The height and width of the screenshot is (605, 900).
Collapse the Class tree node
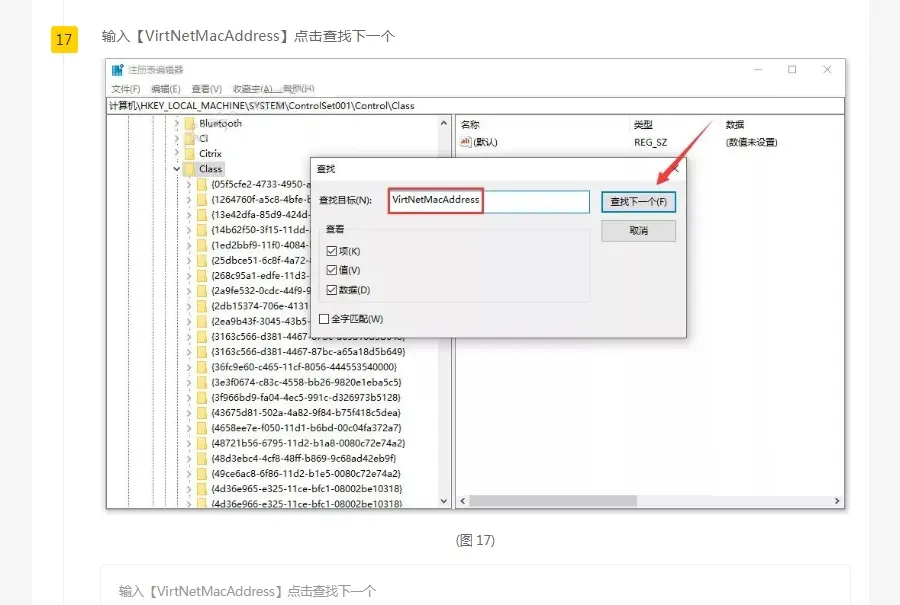pos(177,169)
